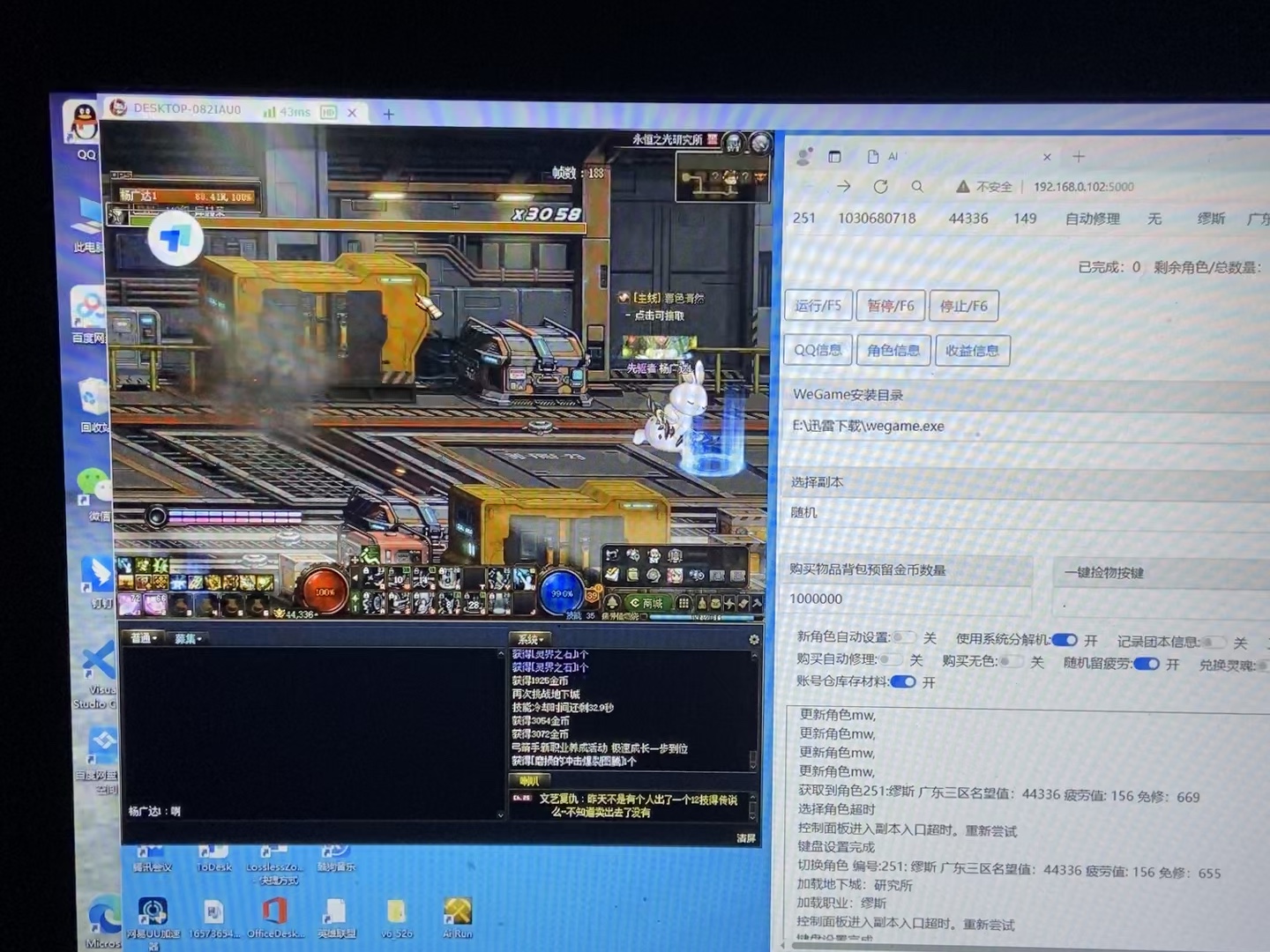Toggle the 新角色自动设置 switch
Image resolution: width=1270 pixels, height=952 pixels.
(904, 636)
